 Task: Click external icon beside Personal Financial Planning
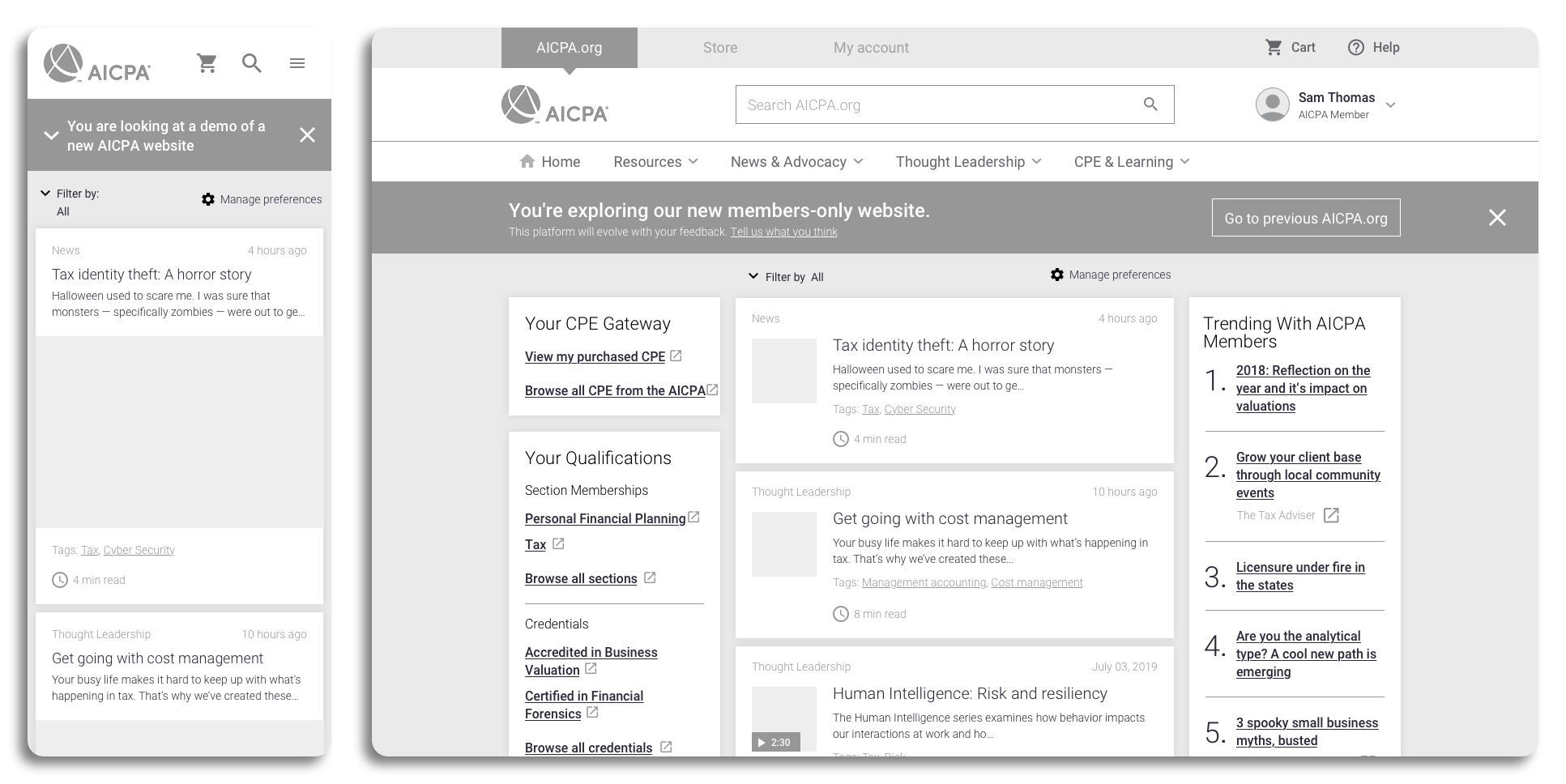(693, 517)
